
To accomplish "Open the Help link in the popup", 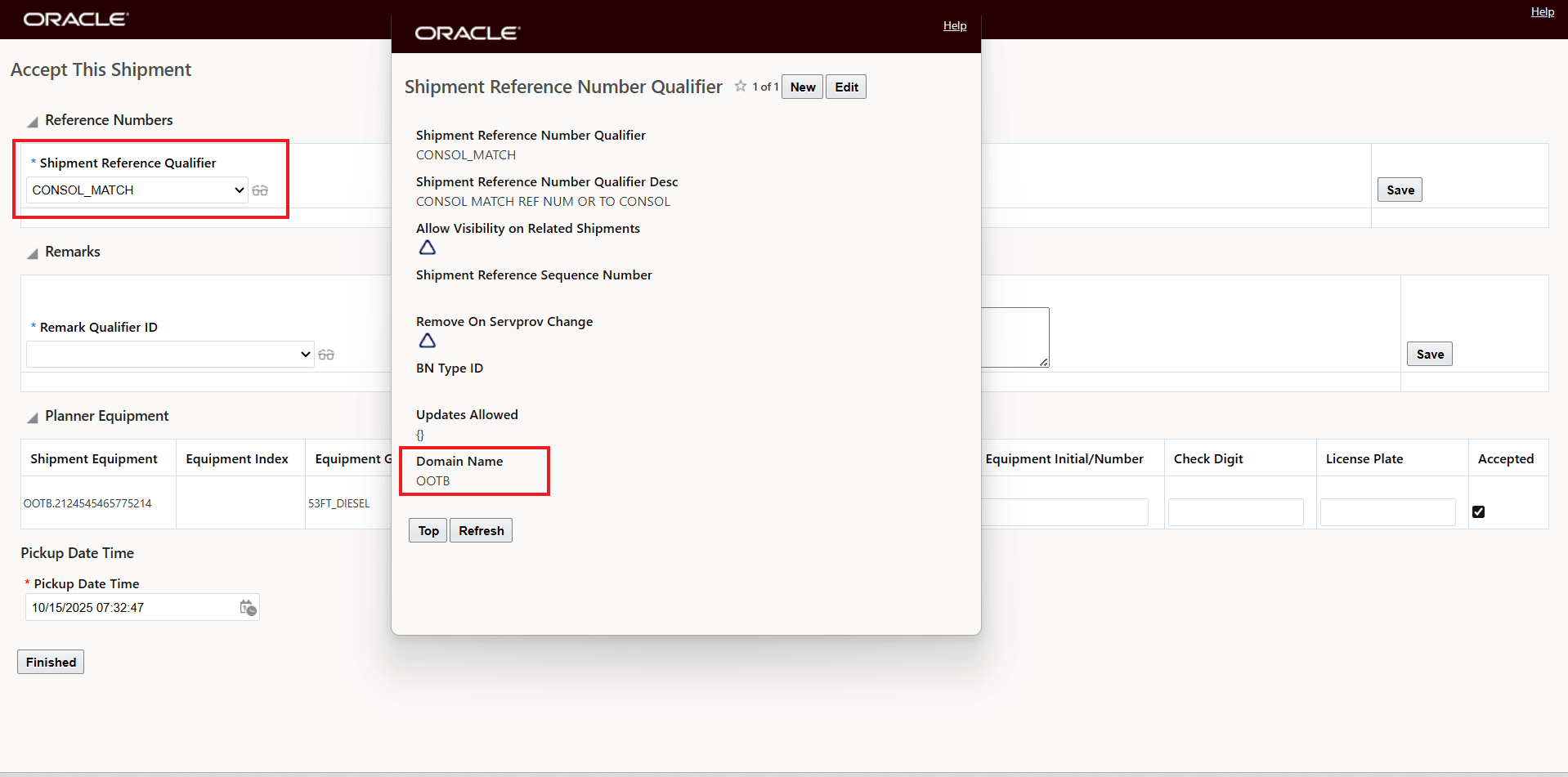I will pyautogui.click(x=954, y=25).
